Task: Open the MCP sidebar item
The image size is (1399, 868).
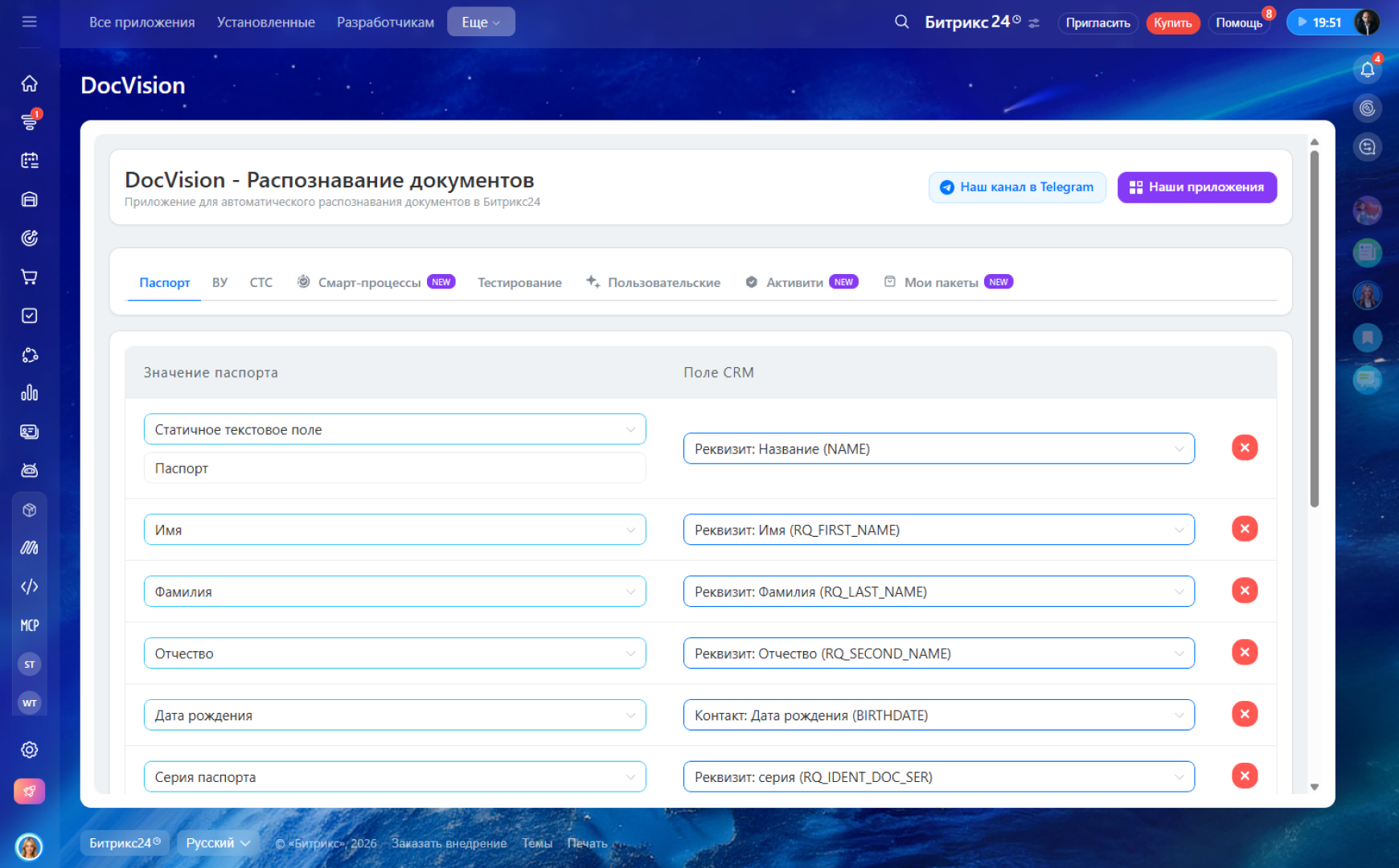Action: (30, 625)
